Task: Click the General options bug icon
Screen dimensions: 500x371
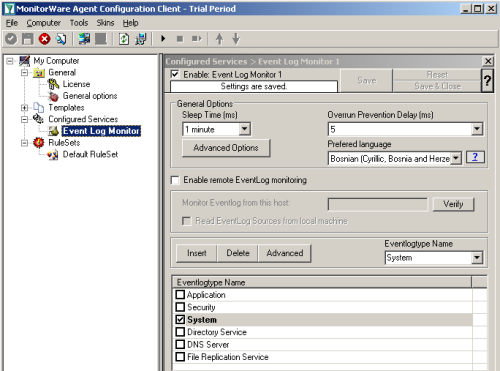Action: [x=53, y=96]
